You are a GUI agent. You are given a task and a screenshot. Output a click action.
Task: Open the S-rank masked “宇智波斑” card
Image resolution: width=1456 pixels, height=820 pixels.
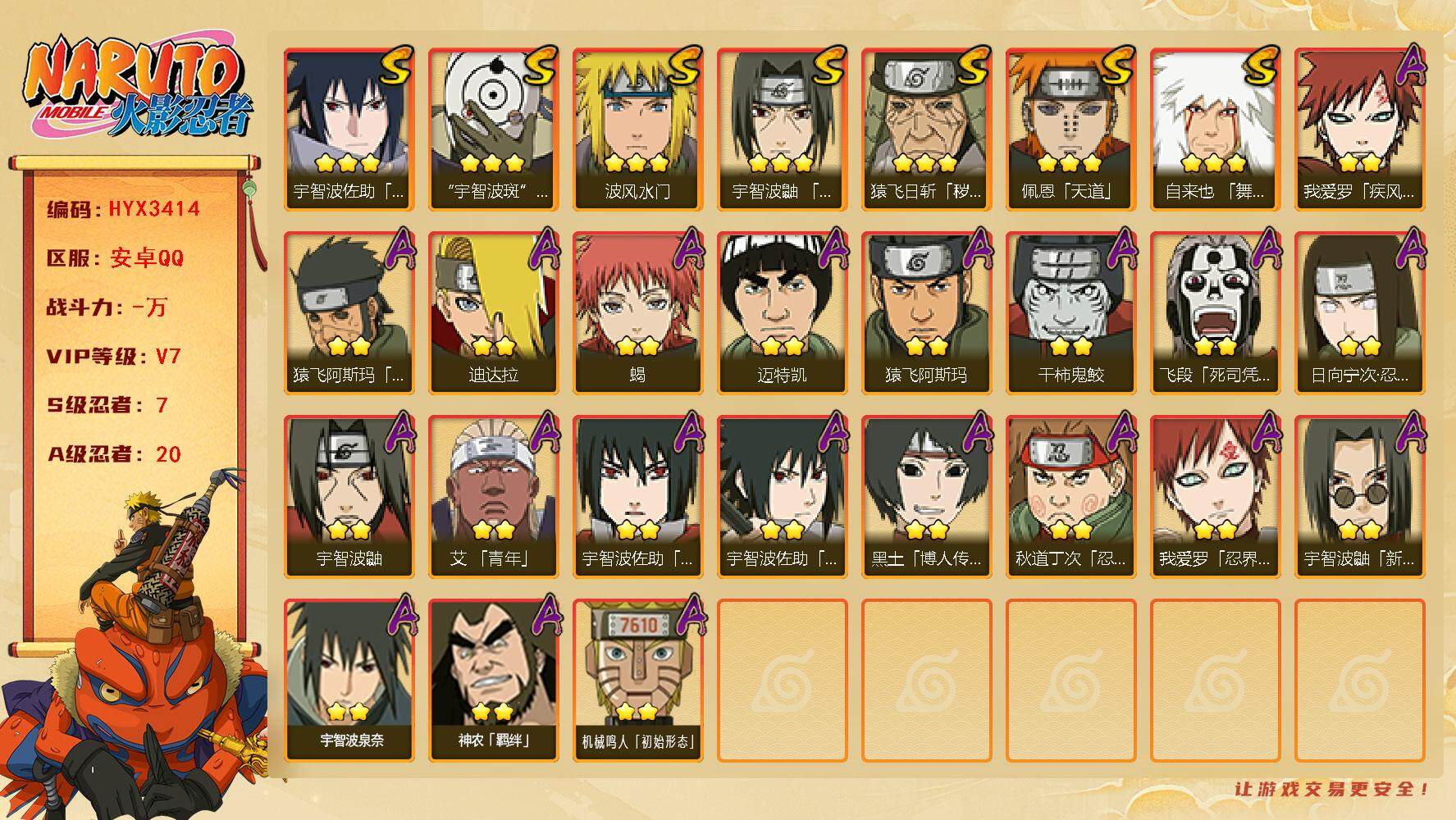point(493,130)
